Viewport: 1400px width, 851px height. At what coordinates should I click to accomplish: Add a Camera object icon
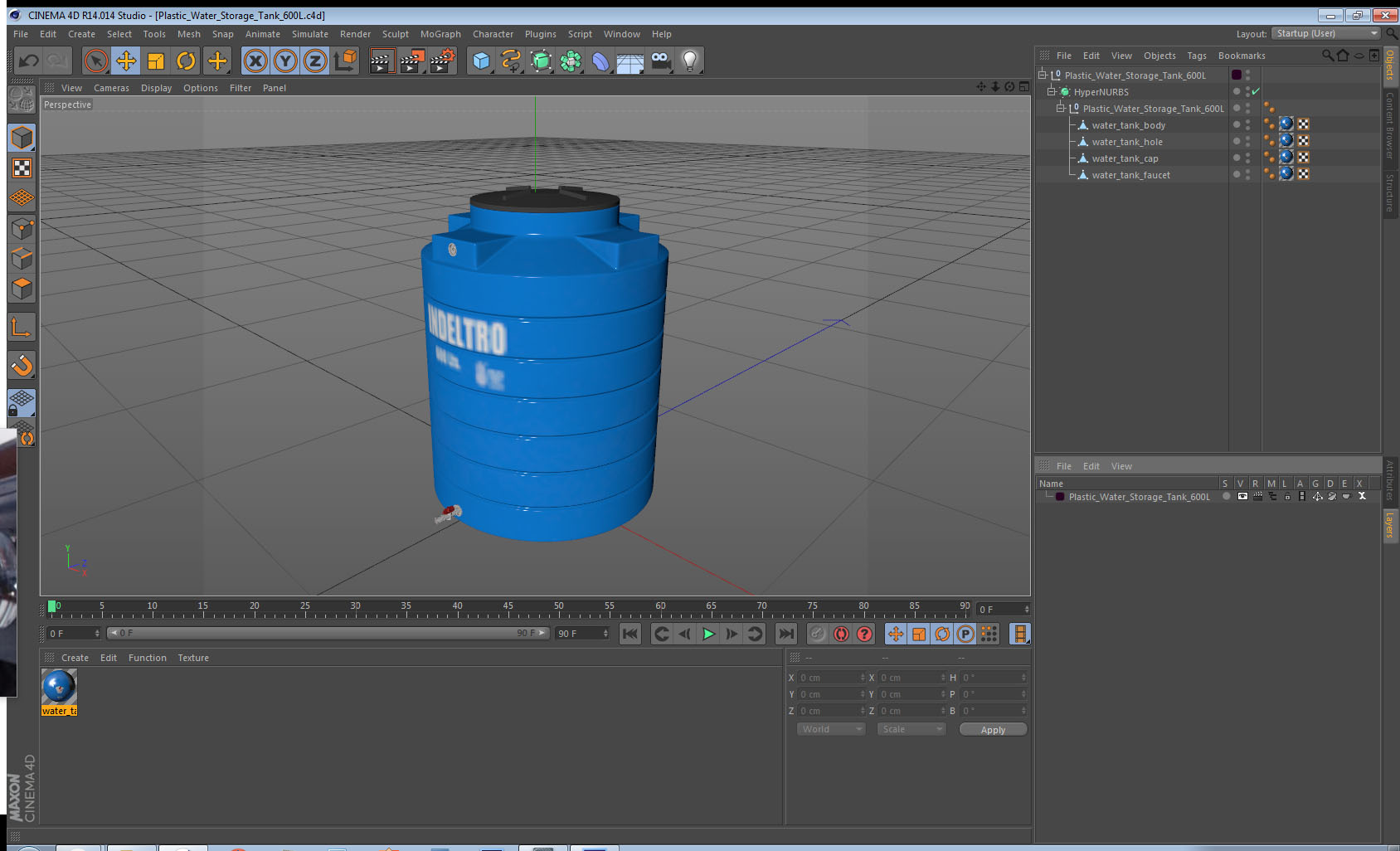[660, 61]
